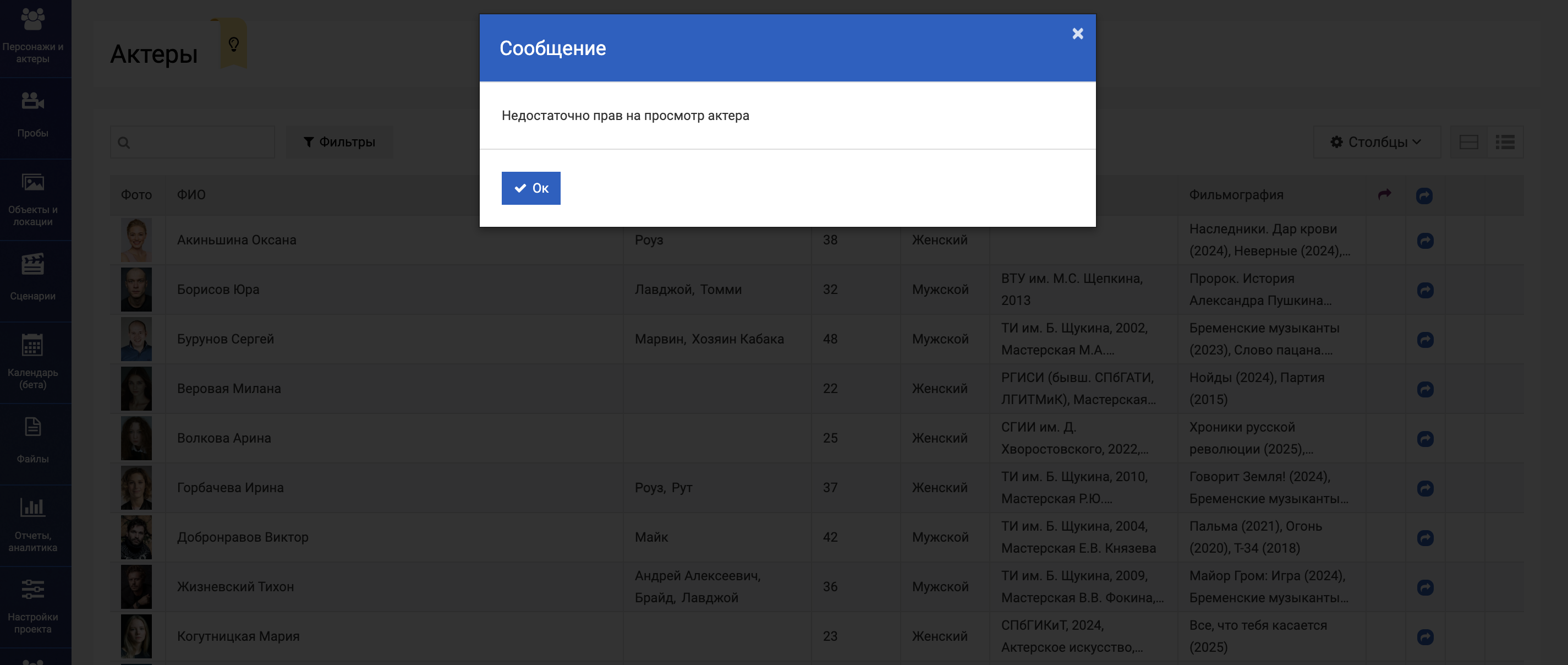1568x665 pixels.
Task: Select the name Акиньшина Оксана
Action: 237,240
